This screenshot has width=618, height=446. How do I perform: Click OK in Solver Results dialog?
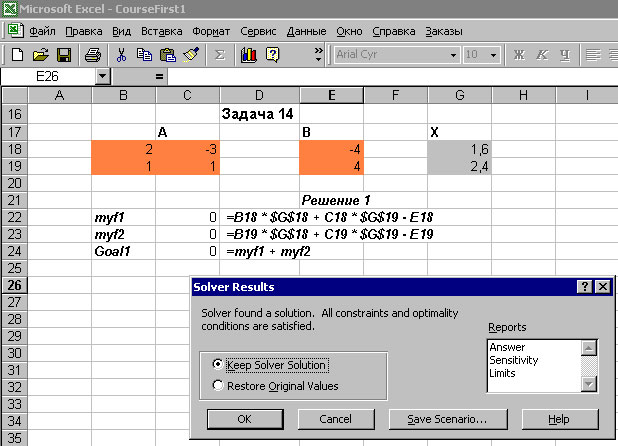coord(245,418)
